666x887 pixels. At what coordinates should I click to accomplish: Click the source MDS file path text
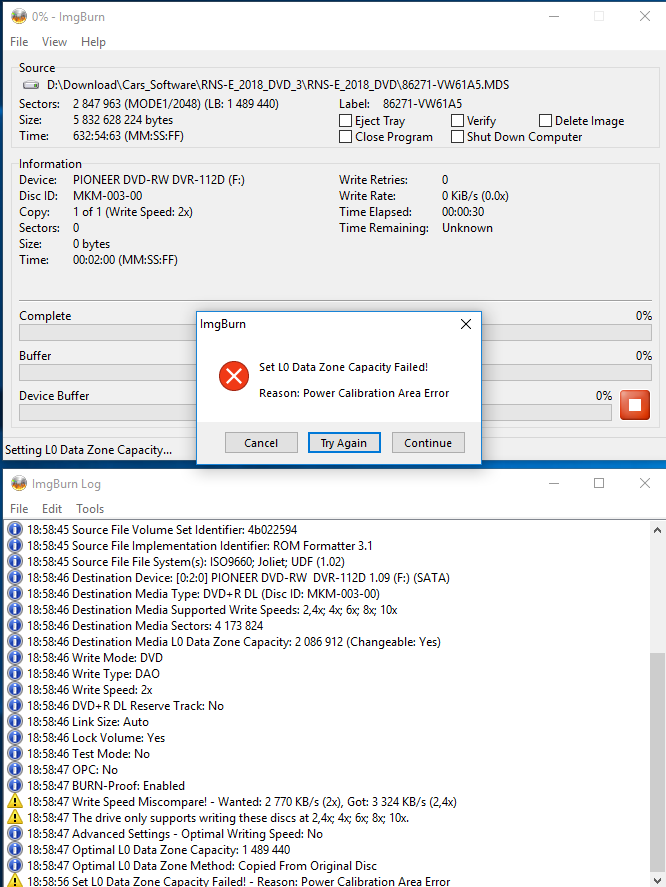point(278,85)
